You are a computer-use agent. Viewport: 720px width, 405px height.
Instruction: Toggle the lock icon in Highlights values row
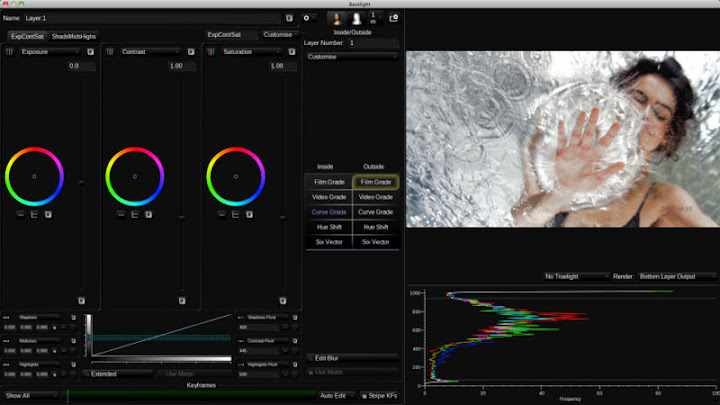point(55,374)
